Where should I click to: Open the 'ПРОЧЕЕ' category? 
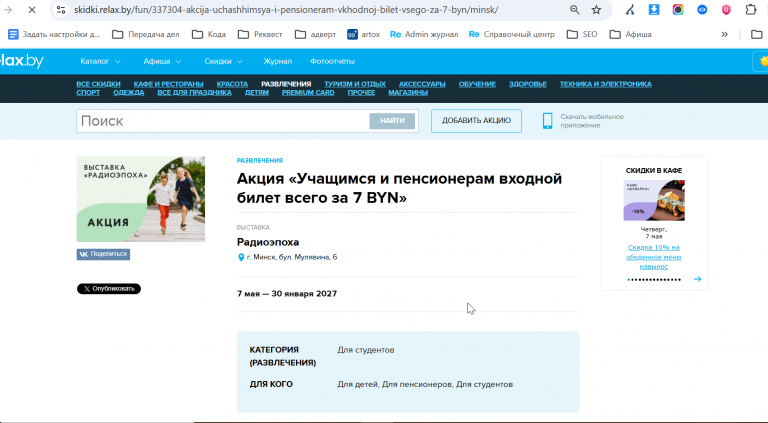pyautogui.click(x=361, y=93)
